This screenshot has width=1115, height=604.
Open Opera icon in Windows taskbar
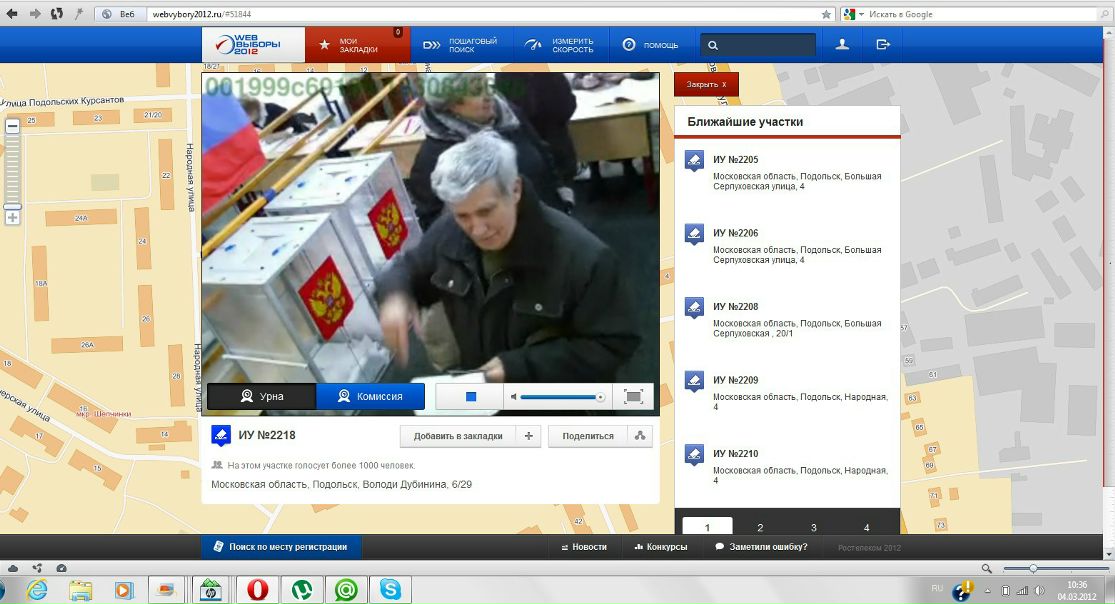coord(257,590)
